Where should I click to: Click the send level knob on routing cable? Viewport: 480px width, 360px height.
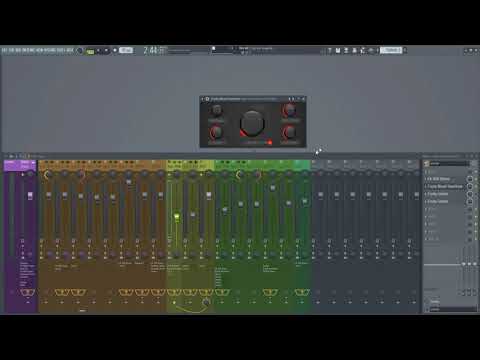click(206, 302)
